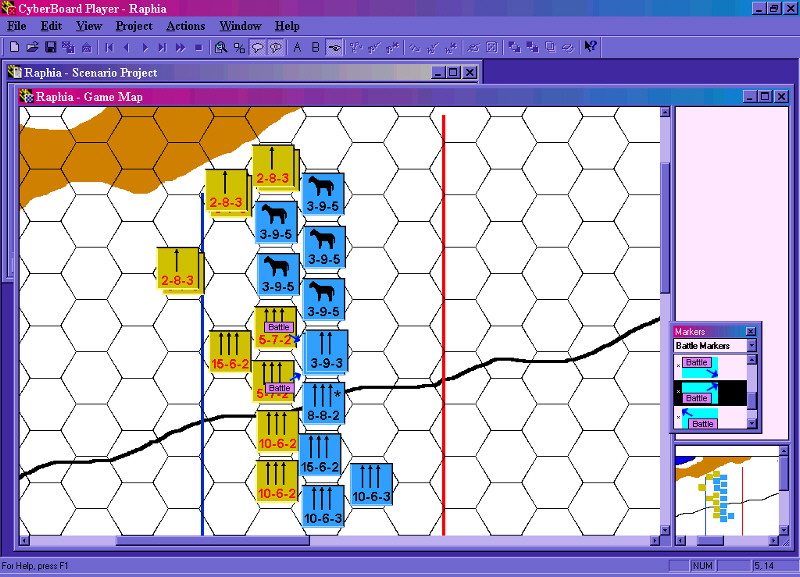Open the Window menu

pyautogui.click(x=240, y=26)
